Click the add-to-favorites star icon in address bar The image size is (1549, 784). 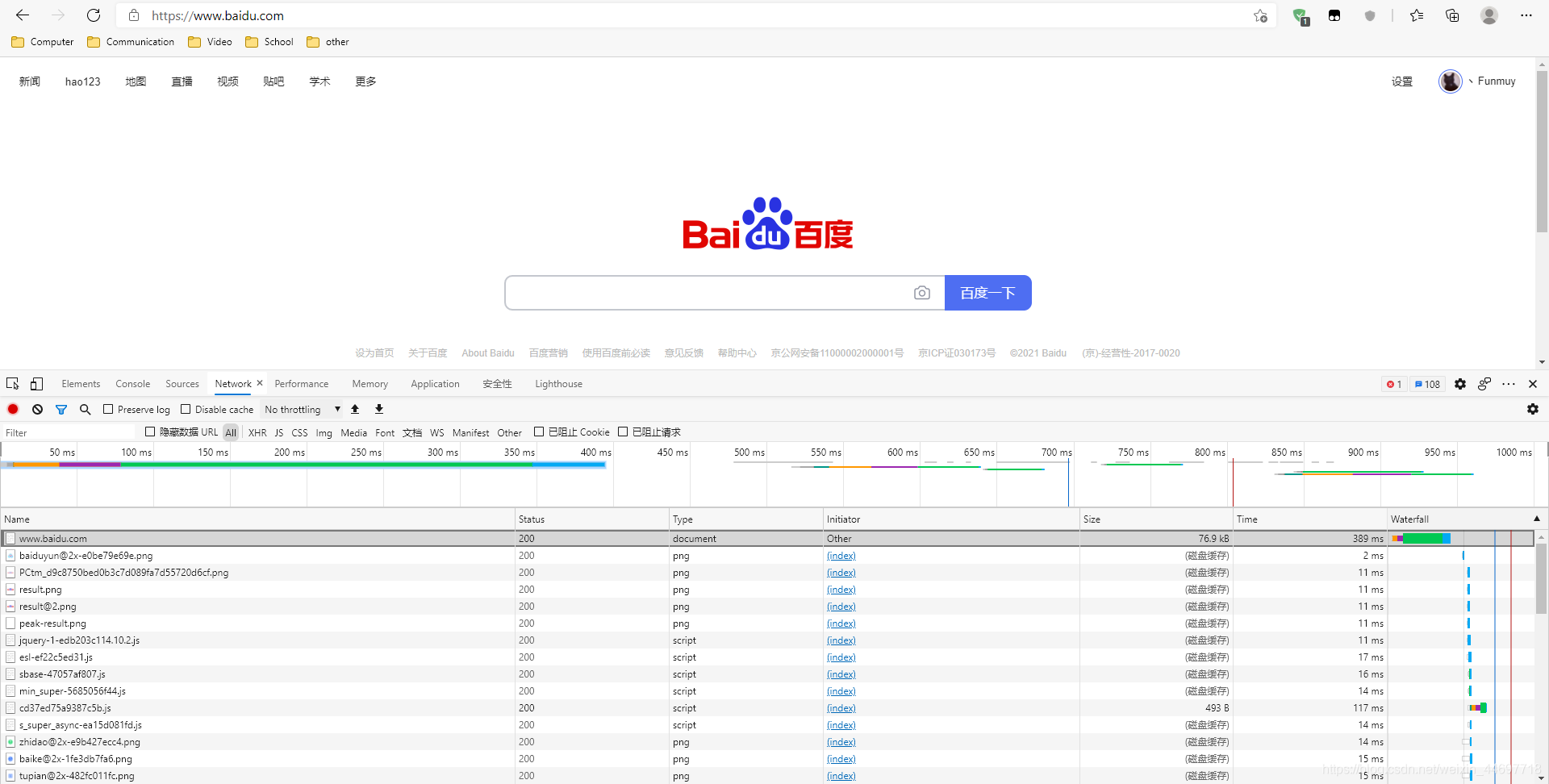(1260, 16)
